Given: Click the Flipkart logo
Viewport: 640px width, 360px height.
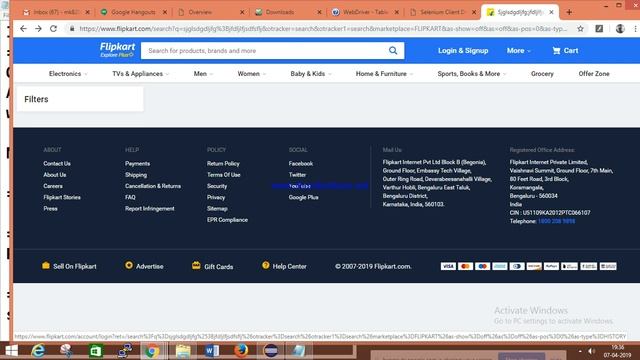Looking at the screenshot, I should 117,50.
